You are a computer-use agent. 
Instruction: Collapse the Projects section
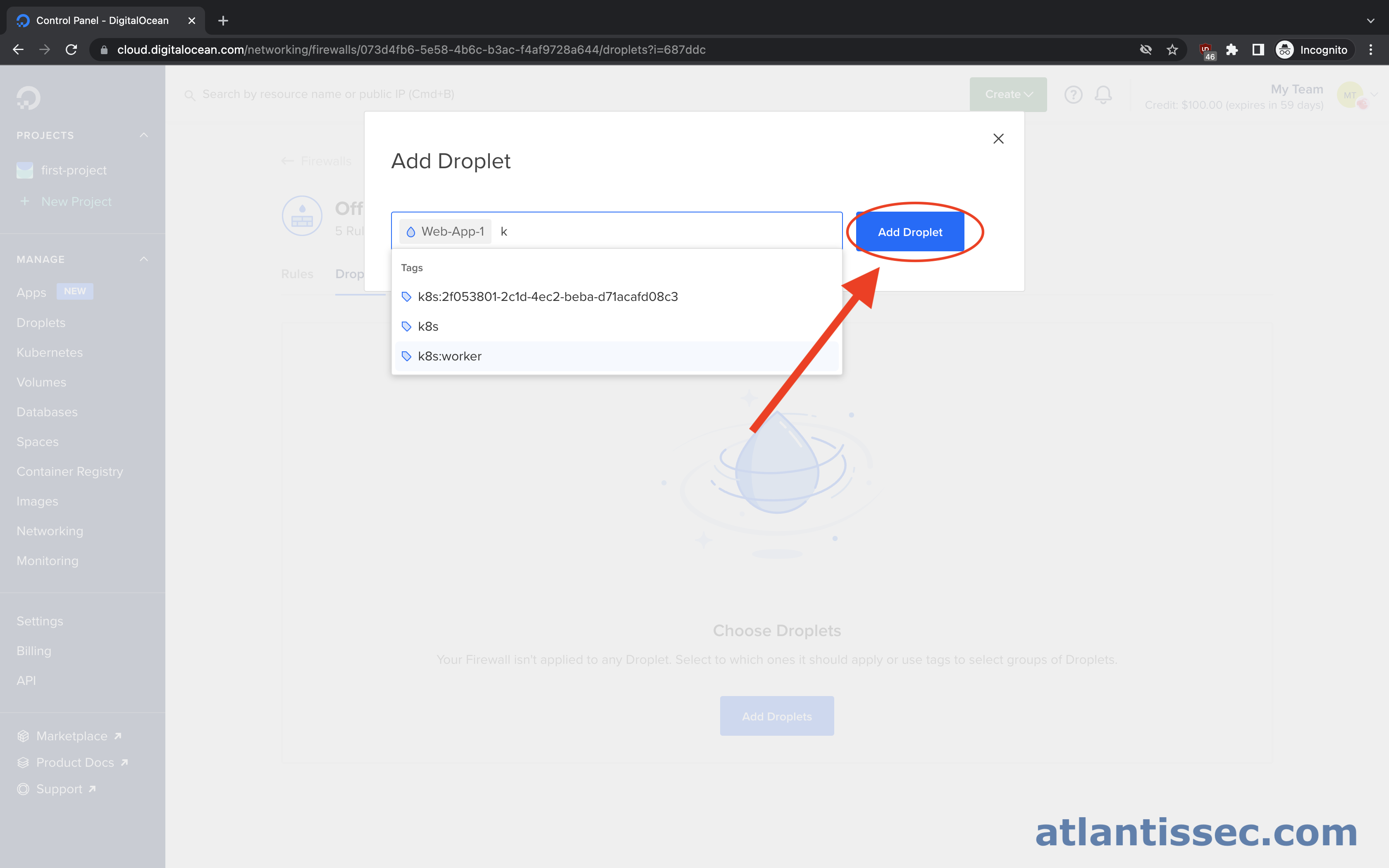[143, 136]
